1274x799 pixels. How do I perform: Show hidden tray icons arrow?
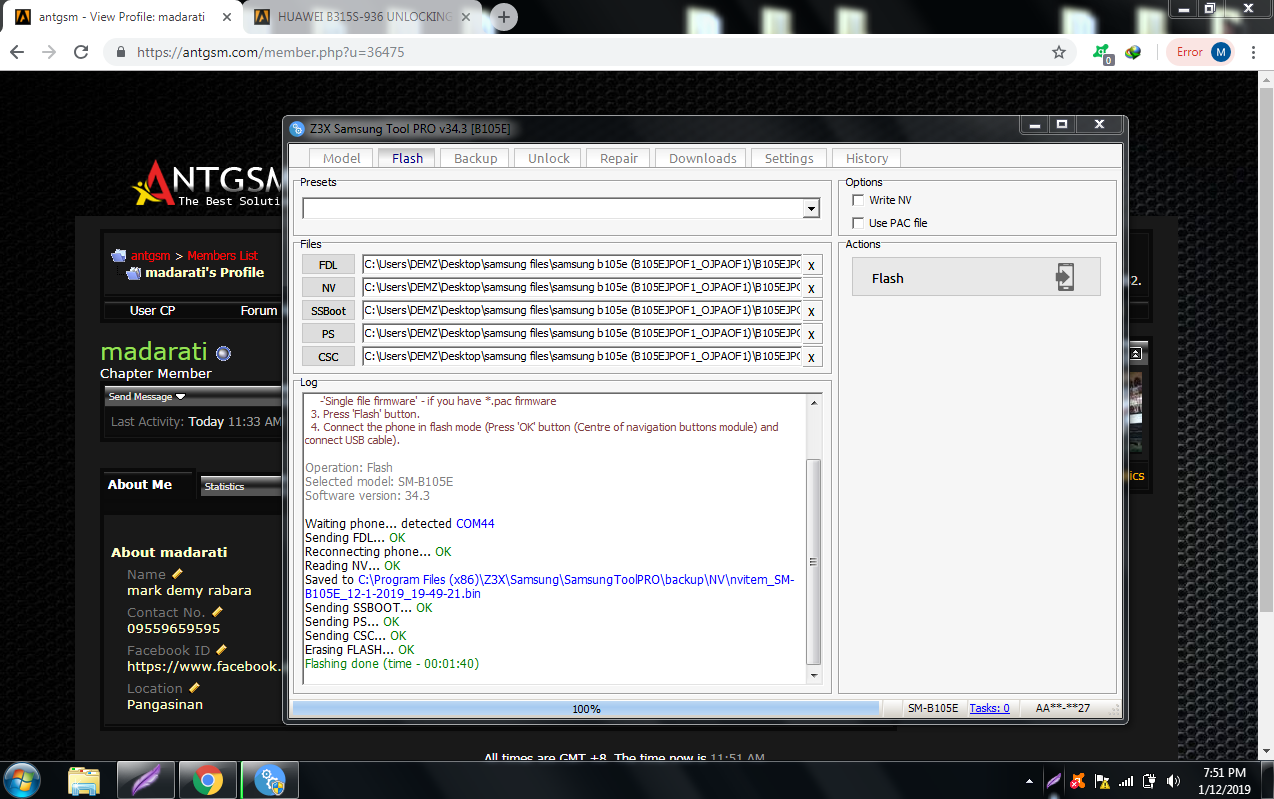[1030, 780]
